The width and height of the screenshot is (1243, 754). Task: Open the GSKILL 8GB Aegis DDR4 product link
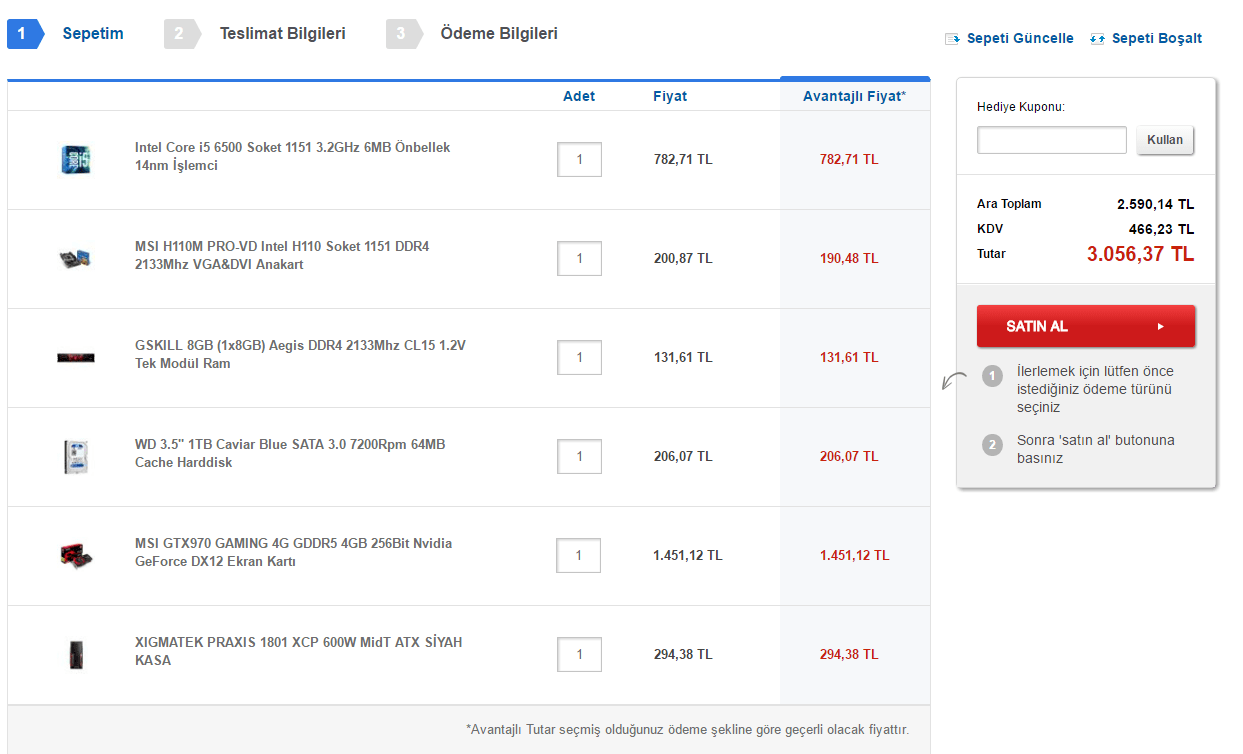click(300, 354)
